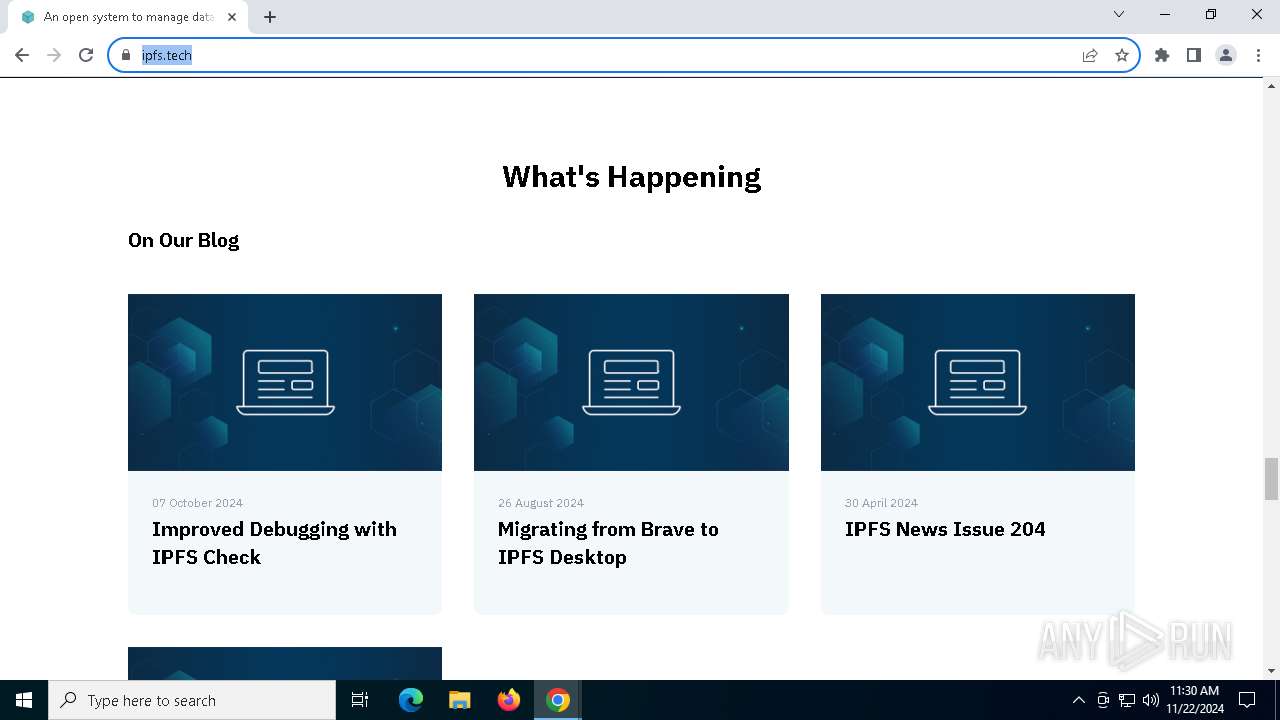1280x720 pixels.
Task: Launch Firefox from the taskbar
Action: (509, 700)
